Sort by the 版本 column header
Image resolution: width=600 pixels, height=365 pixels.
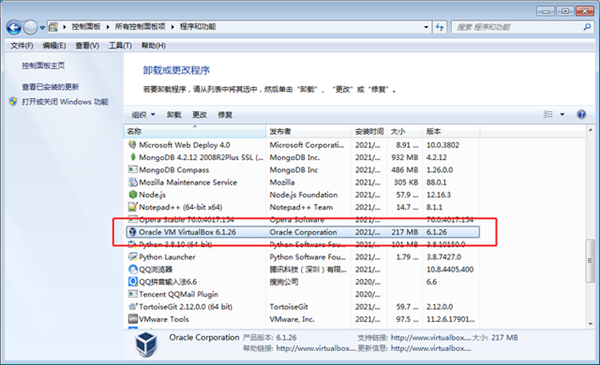451,132
